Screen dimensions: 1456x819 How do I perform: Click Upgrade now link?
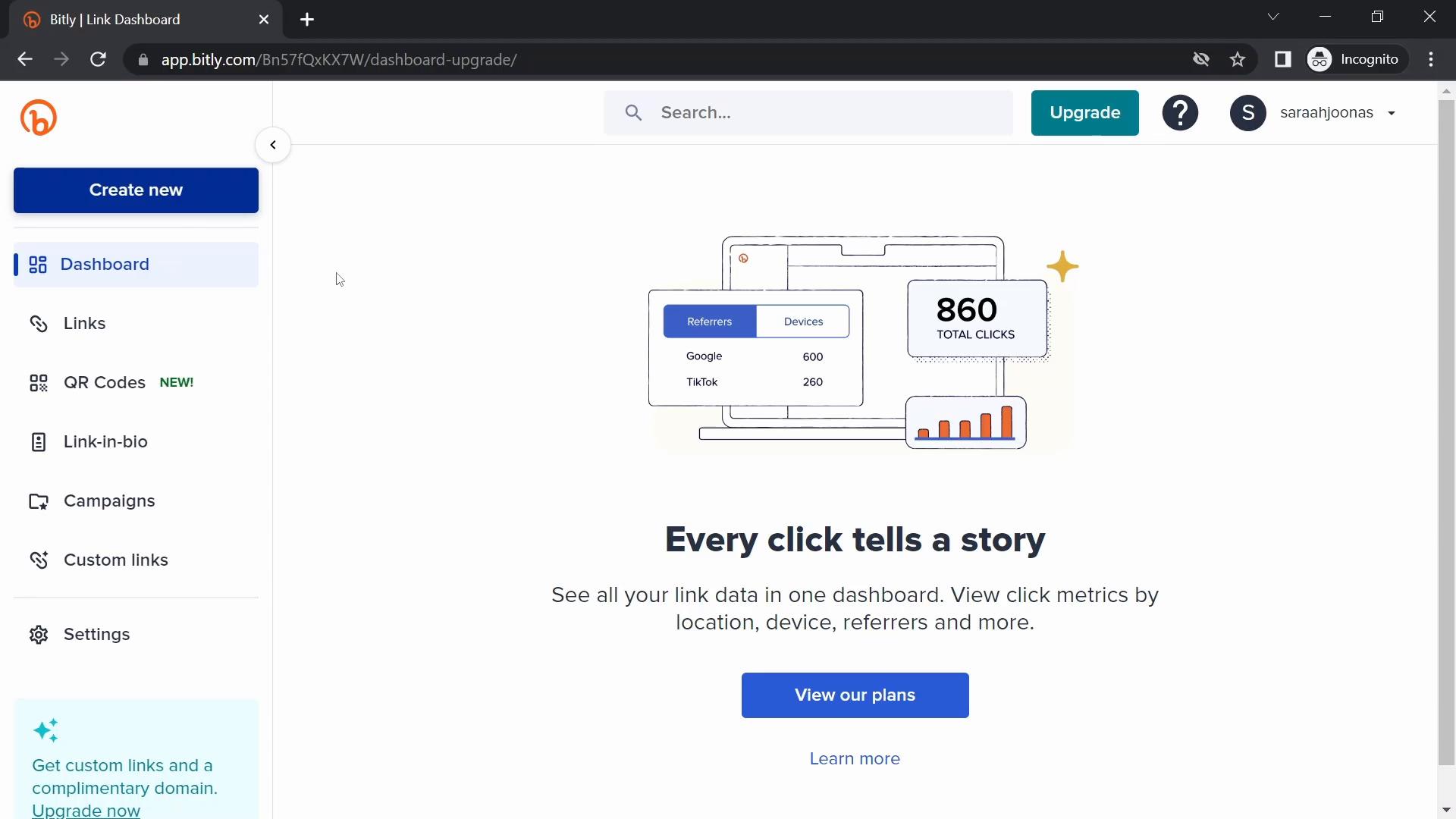pyautogui.click(x=86, y=811)
